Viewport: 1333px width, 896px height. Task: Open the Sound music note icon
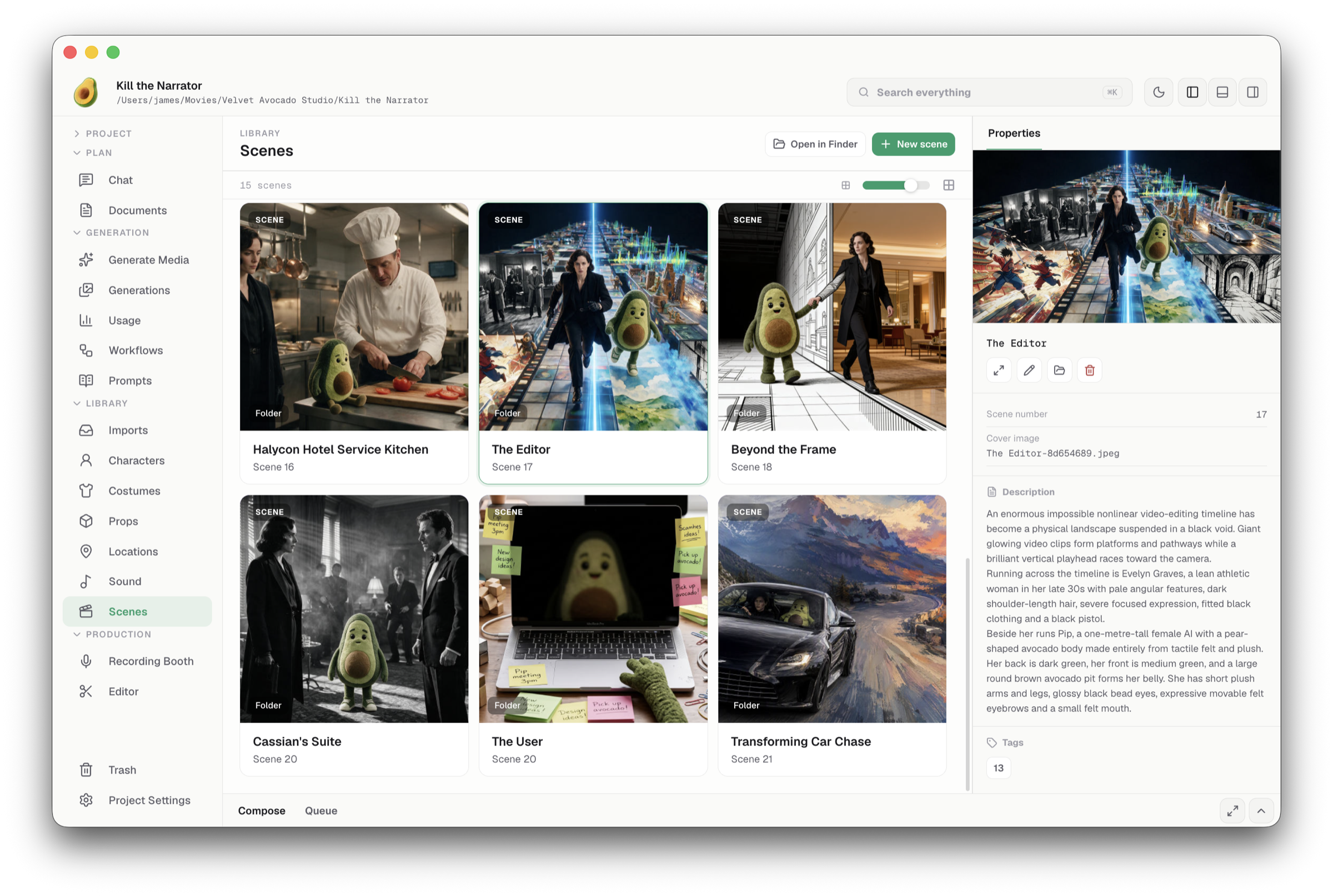[86, 581]
